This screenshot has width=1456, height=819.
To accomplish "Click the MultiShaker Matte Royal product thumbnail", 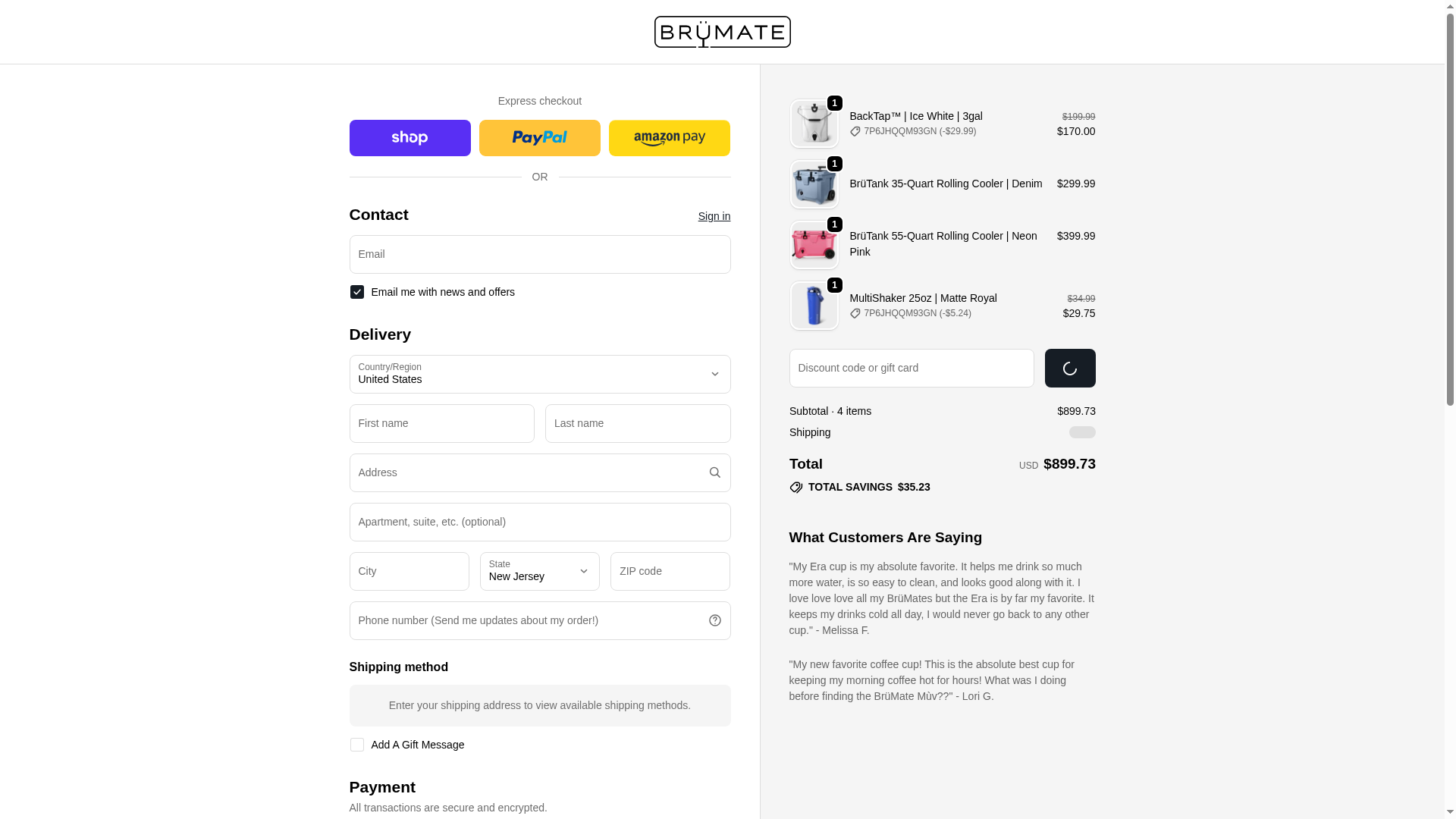I will pos(814,306).
